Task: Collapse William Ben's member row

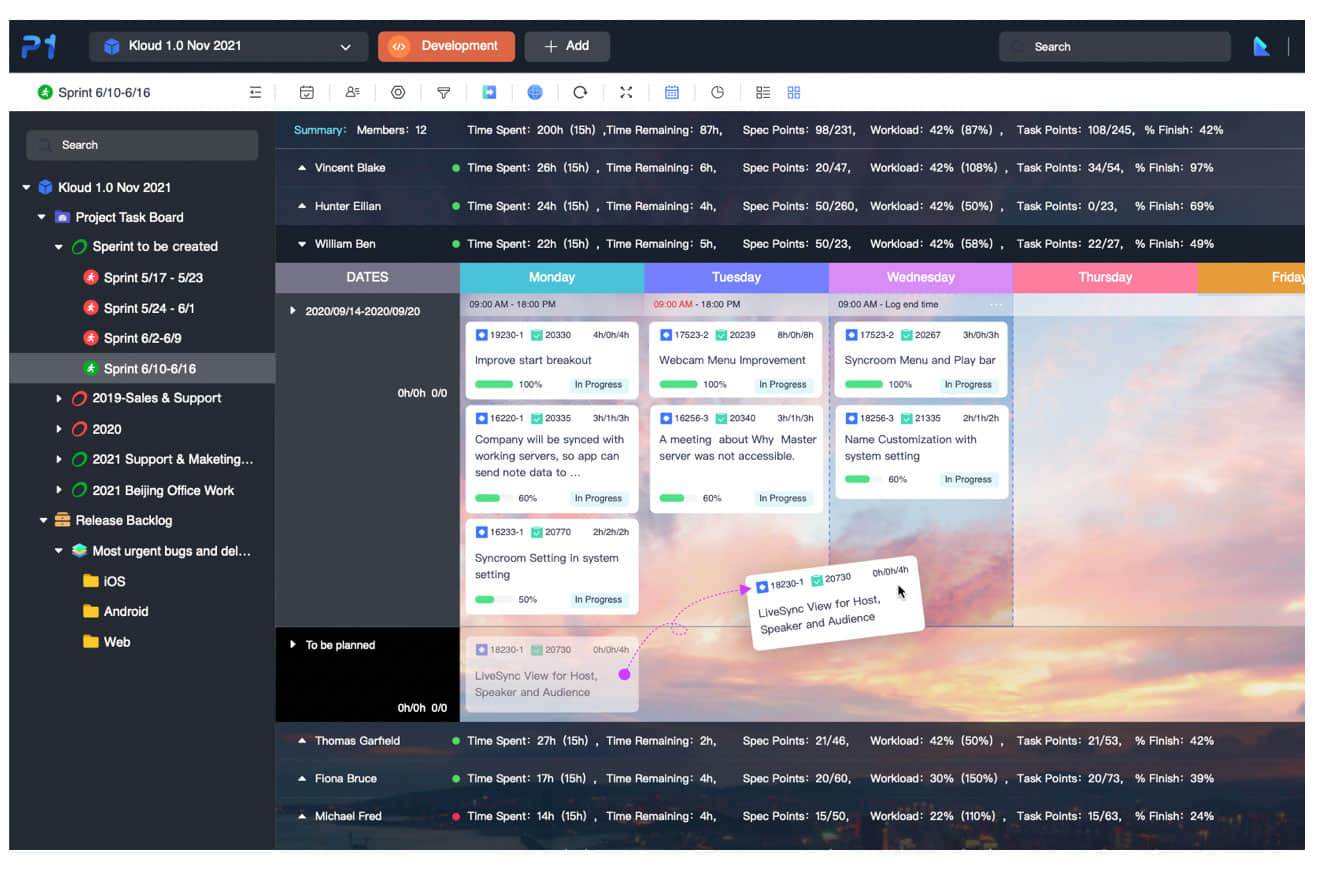Action: (302, 244)
